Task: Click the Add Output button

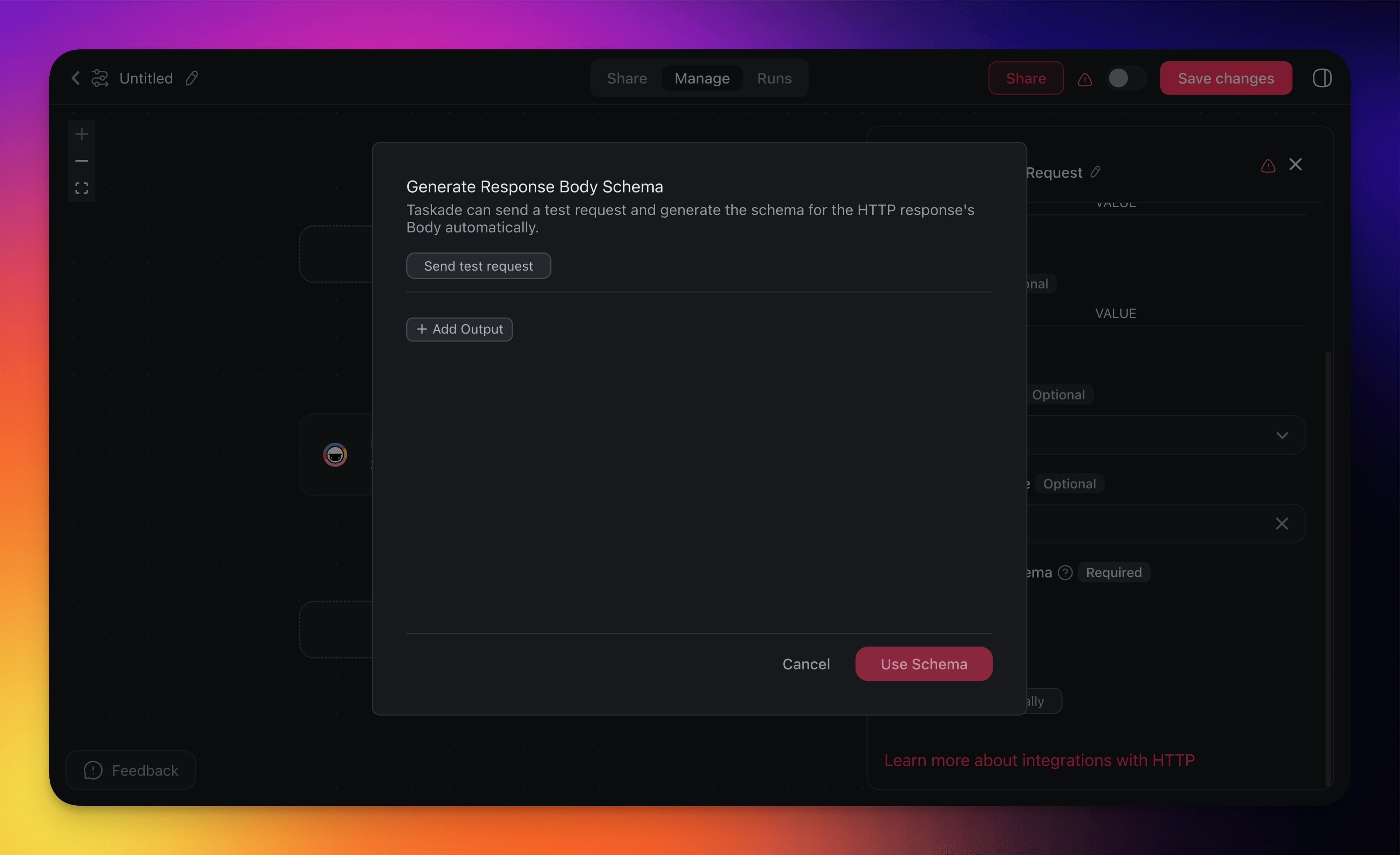Action: pos(459,329)
